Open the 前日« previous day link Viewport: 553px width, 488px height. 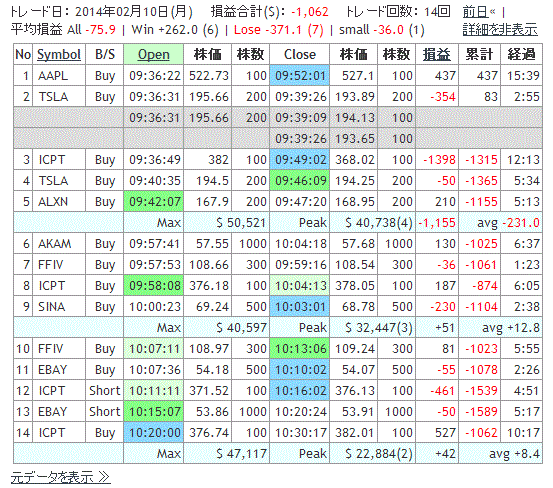point(479,12)
